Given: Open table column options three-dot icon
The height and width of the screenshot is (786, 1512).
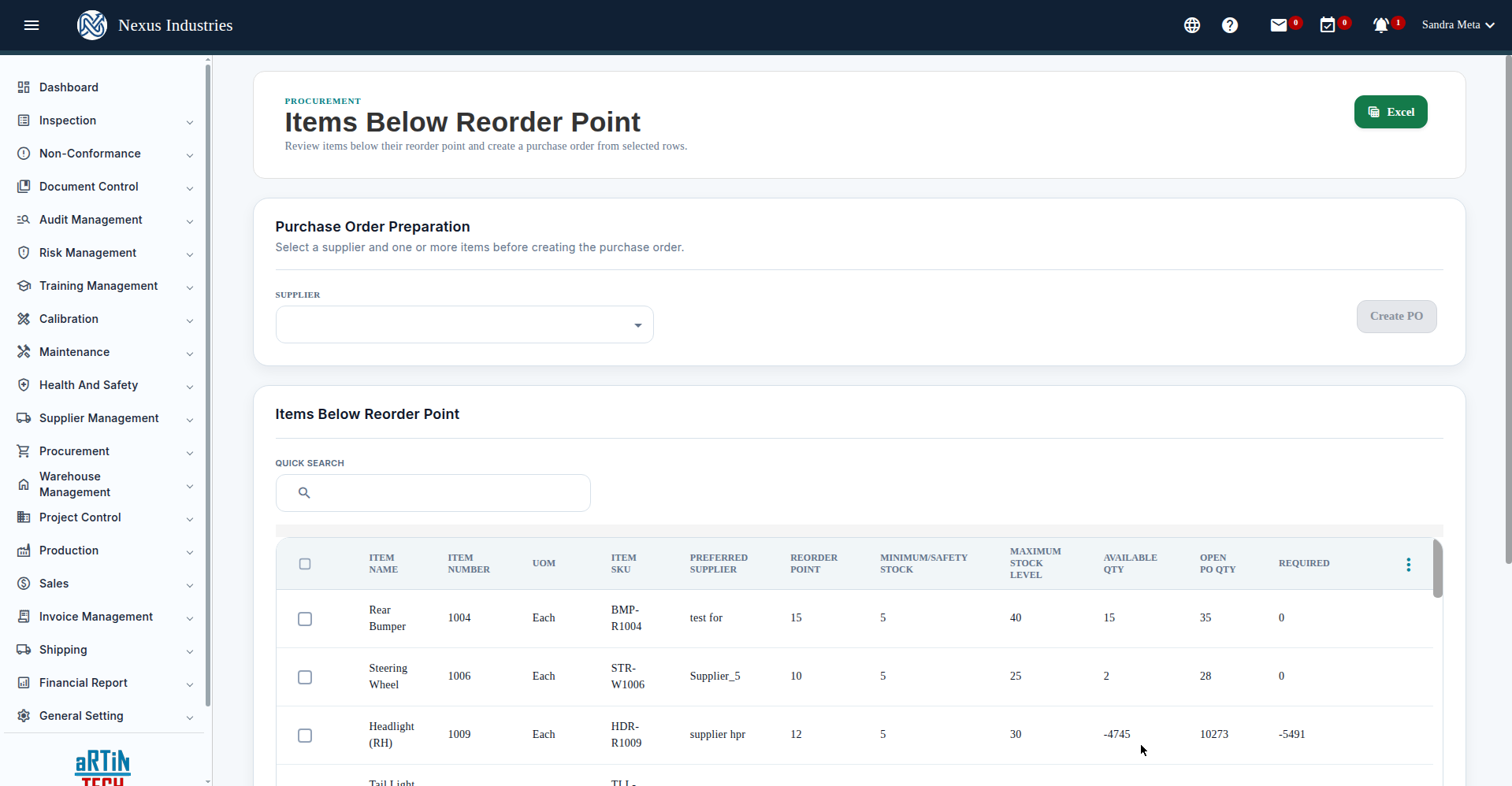Looking at the screenshot, I should click(1409, 565).
